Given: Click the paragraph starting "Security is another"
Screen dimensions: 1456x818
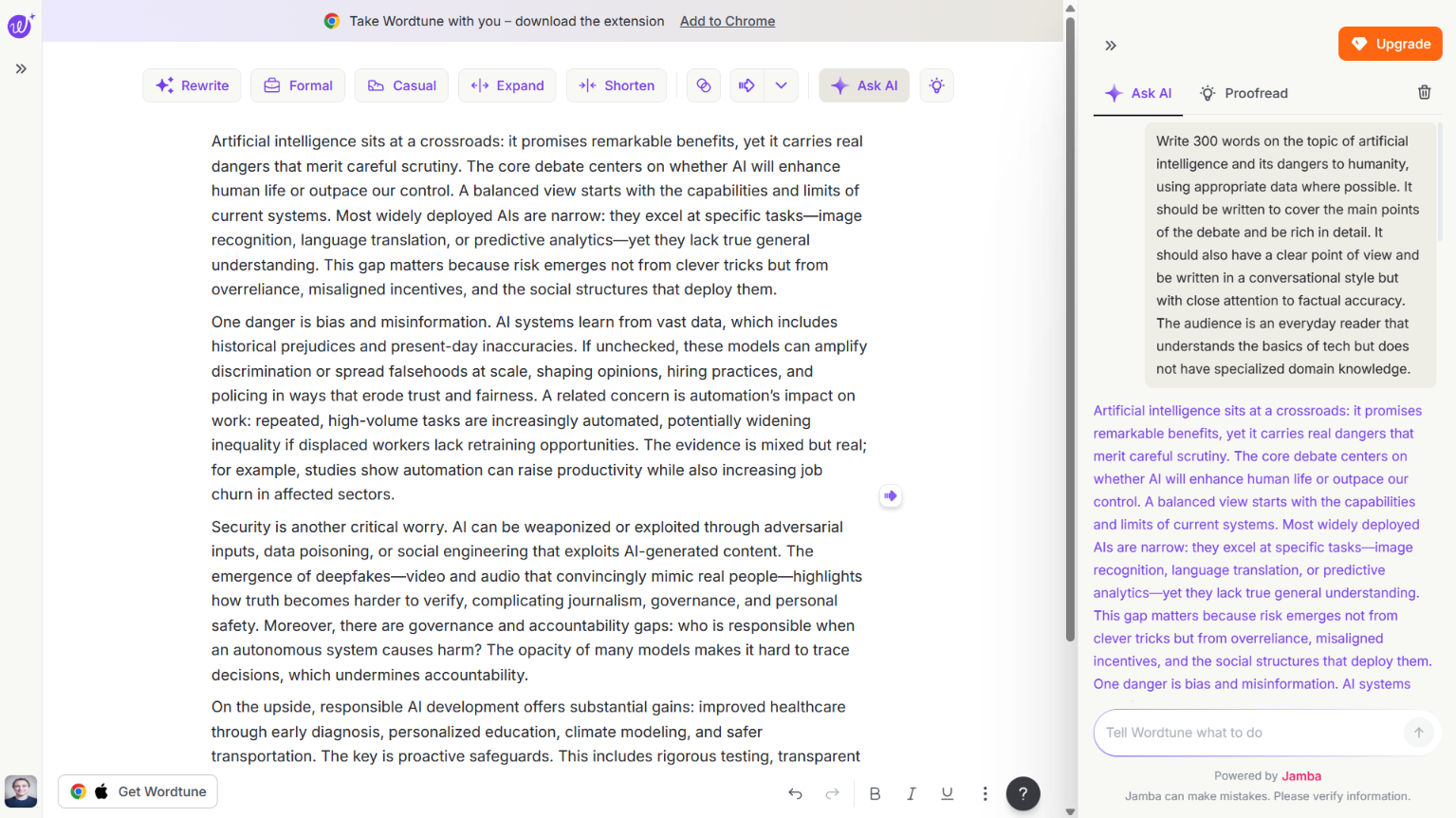Looking at the screenshot, I should click(x=536, y=601).
